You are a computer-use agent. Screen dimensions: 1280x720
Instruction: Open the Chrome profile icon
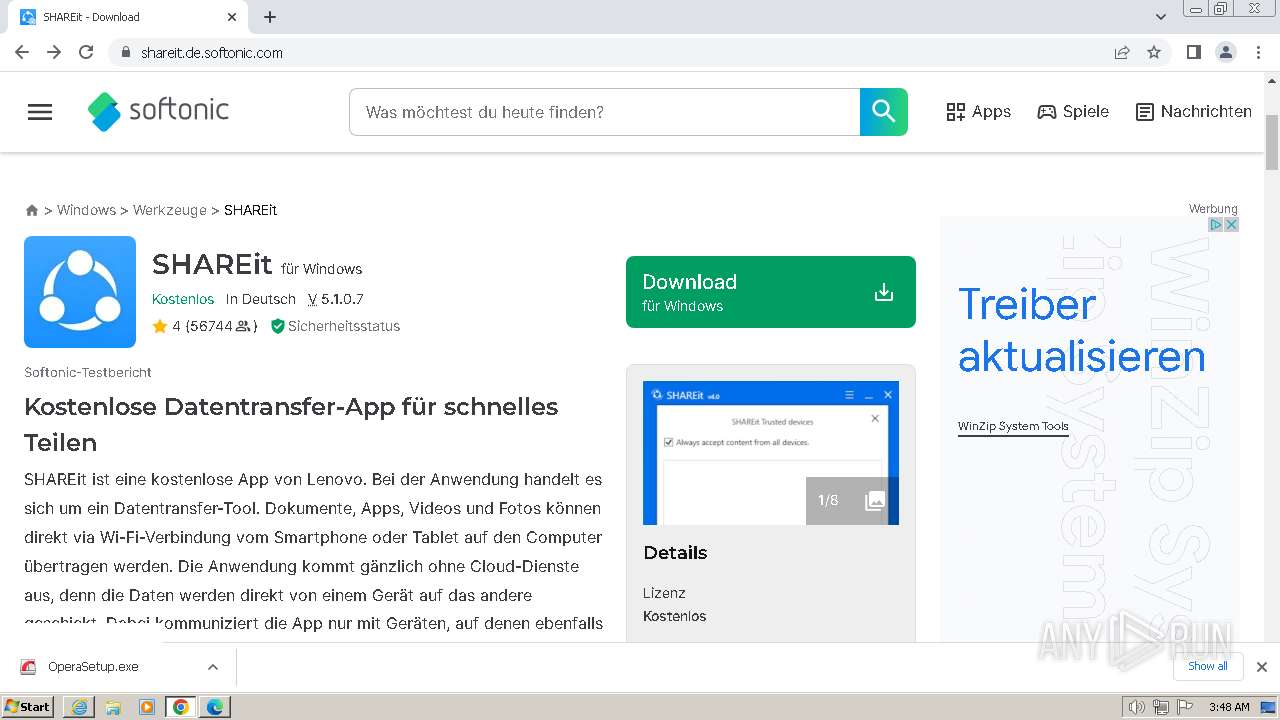[1226, 52]
